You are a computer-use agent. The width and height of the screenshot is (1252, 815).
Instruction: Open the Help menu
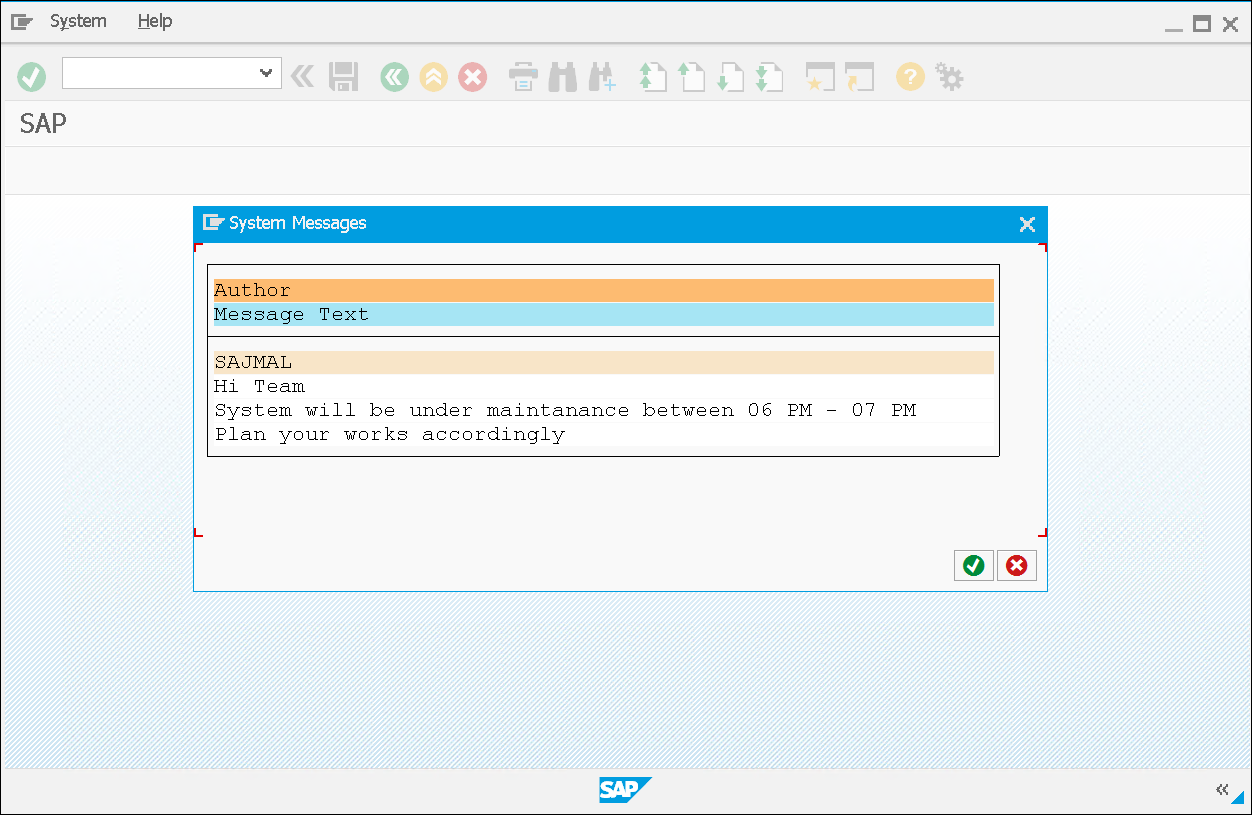[x=155, y=20]
